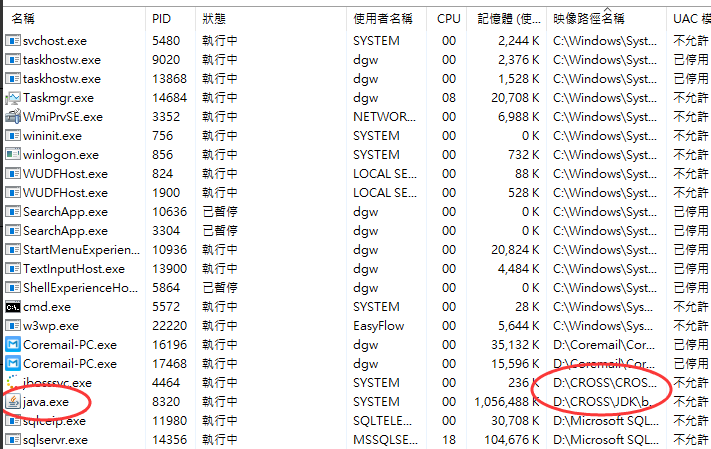The height and width of the screenshot is (449, 711).
Task: Sort by the 記憶體 column header
Action: [510, 18]
